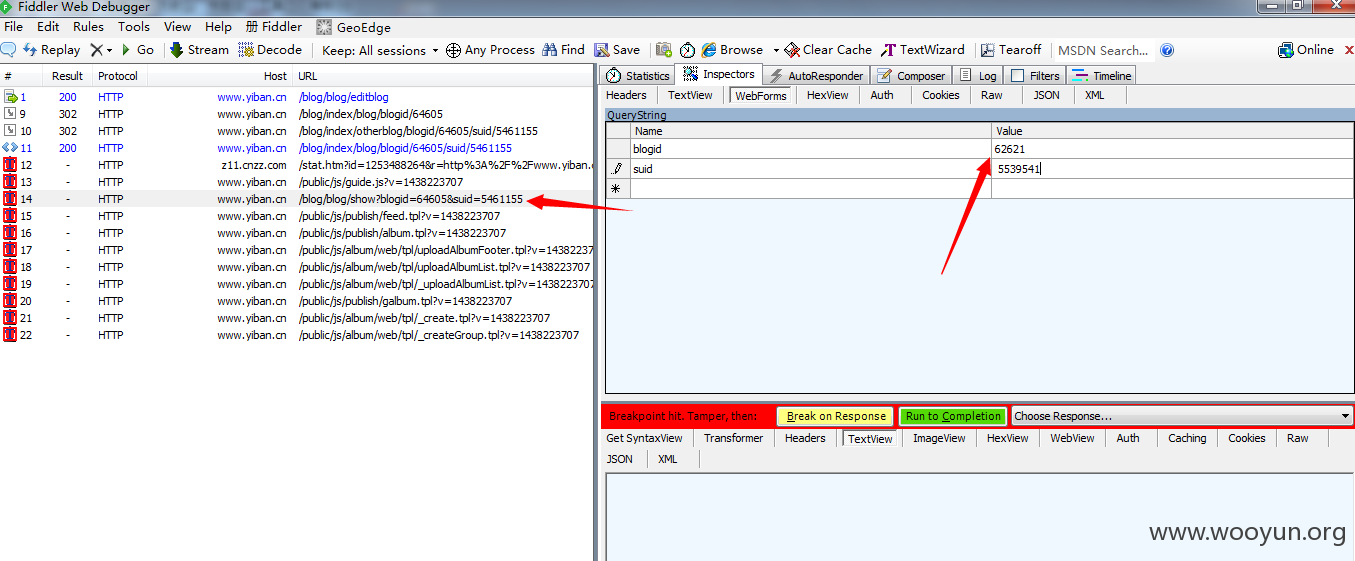The image size is (1355, 561).
Task: Open the response ImageView tab
Action: (939, 438)
